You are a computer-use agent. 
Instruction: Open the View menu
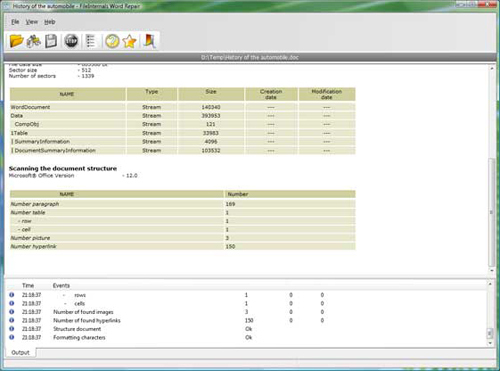click(x=32, y=22)
